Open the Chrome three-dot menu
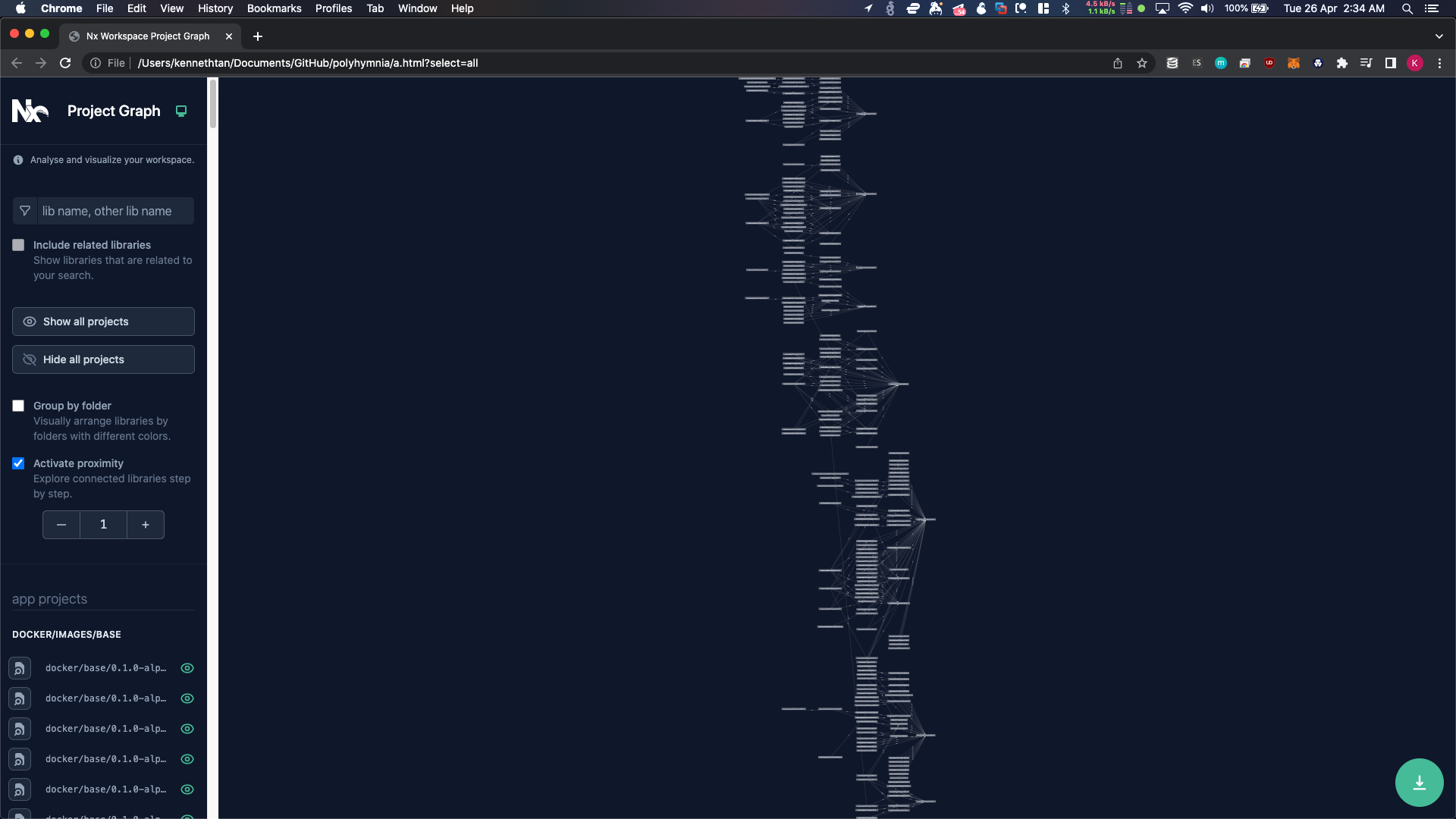Screen dimensions: 1456x819 tap(1439, 63)
